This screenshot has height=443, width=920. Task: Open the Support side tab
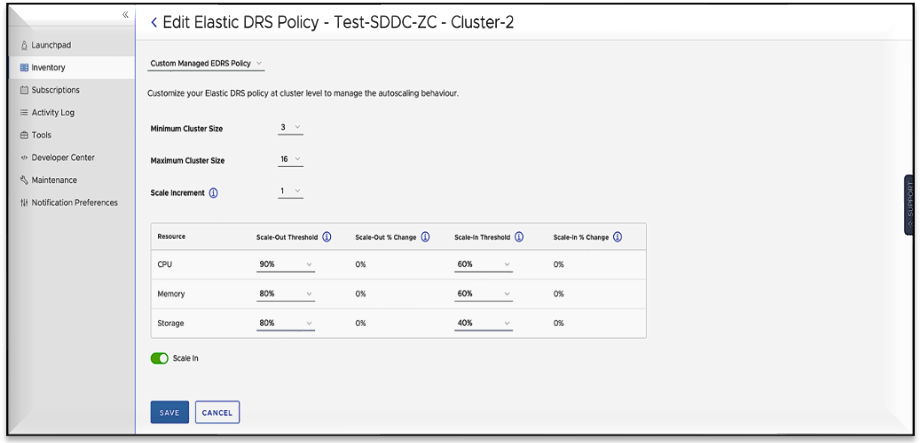click(x=909, y=205)
